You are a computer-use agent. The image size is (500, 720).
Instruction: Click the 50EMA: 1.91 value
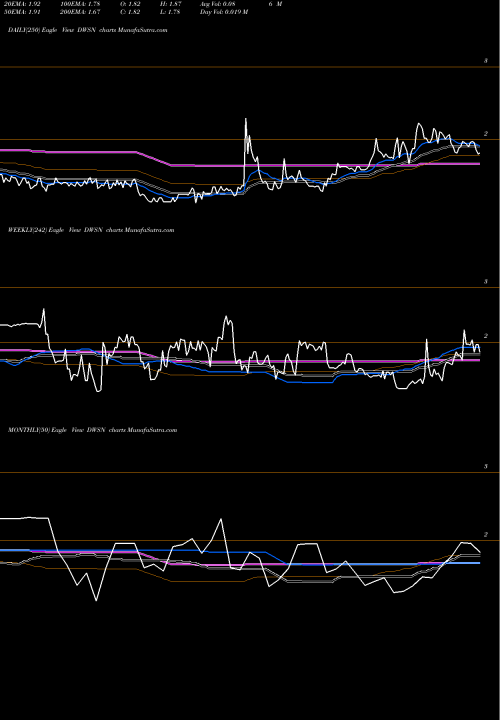(22, 12)
